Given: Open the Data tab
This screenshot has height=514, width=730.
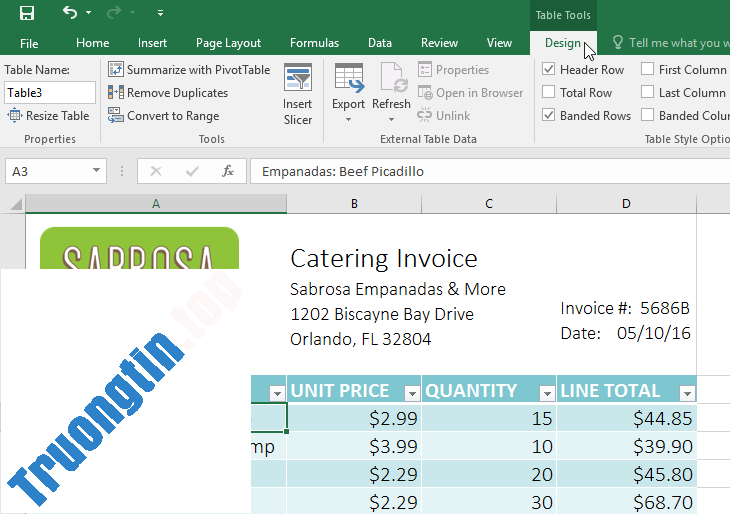Looking at the screenshot, I should pos(380,43).
